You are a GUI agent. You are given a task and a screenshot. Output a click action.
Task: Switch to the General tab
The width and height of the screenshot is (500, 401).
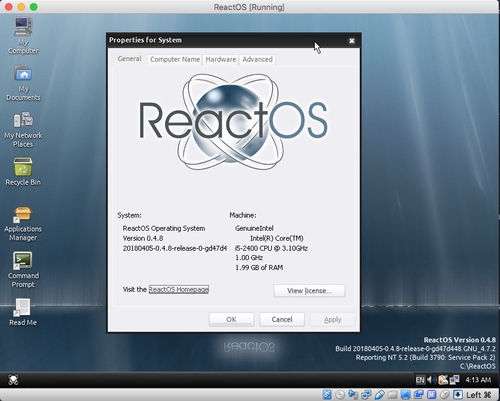click(129, 59)
